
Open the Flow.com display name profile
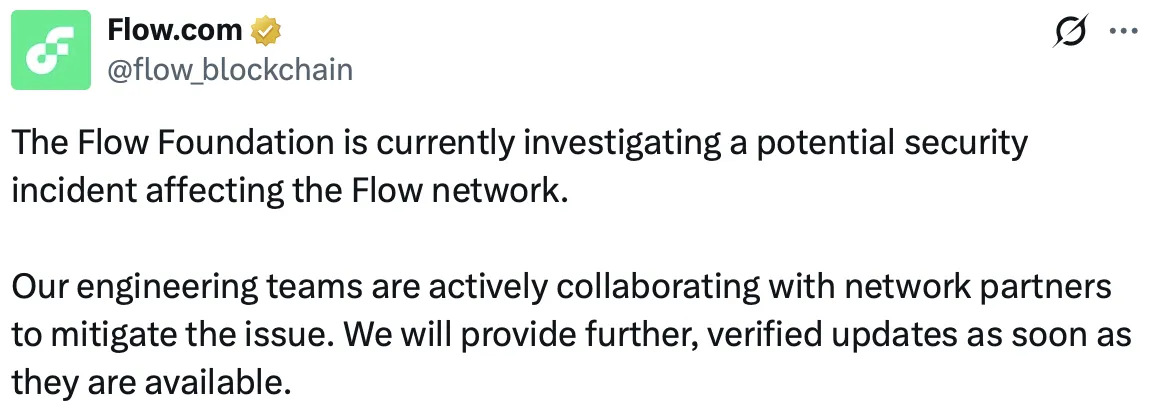coord(175,31)
